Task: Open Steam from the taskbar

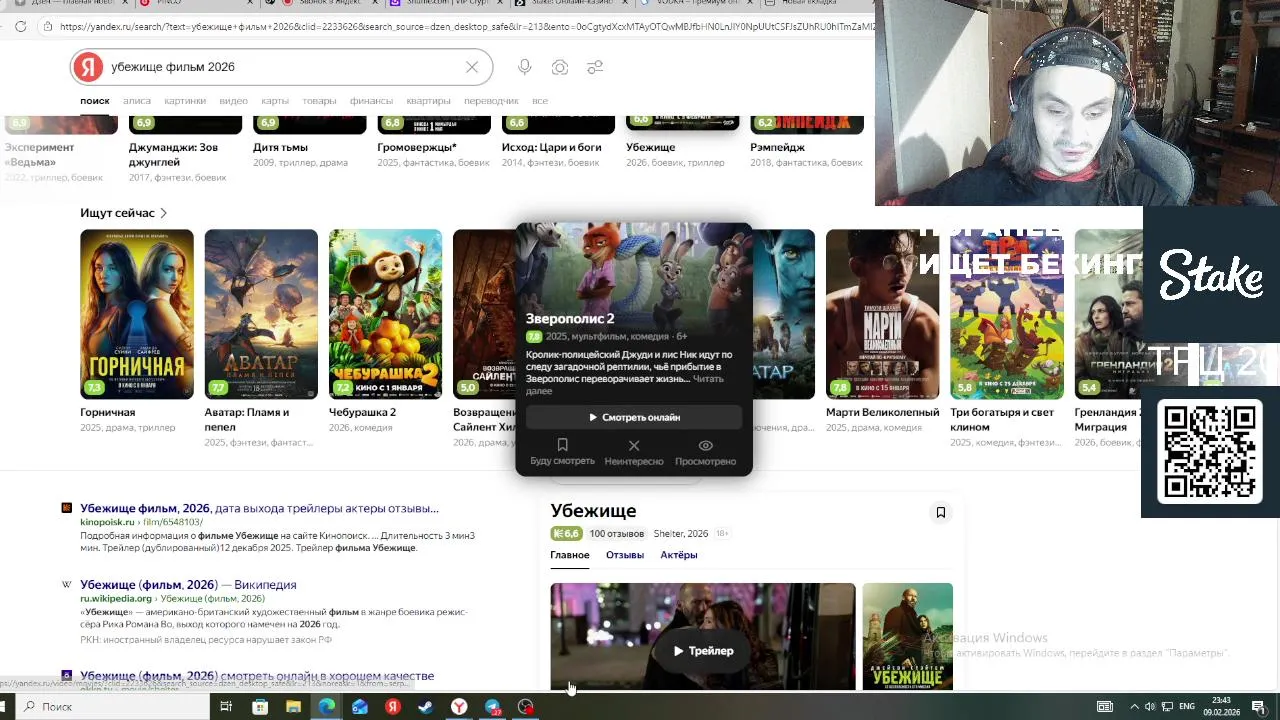Action: [x=426, y=707]
